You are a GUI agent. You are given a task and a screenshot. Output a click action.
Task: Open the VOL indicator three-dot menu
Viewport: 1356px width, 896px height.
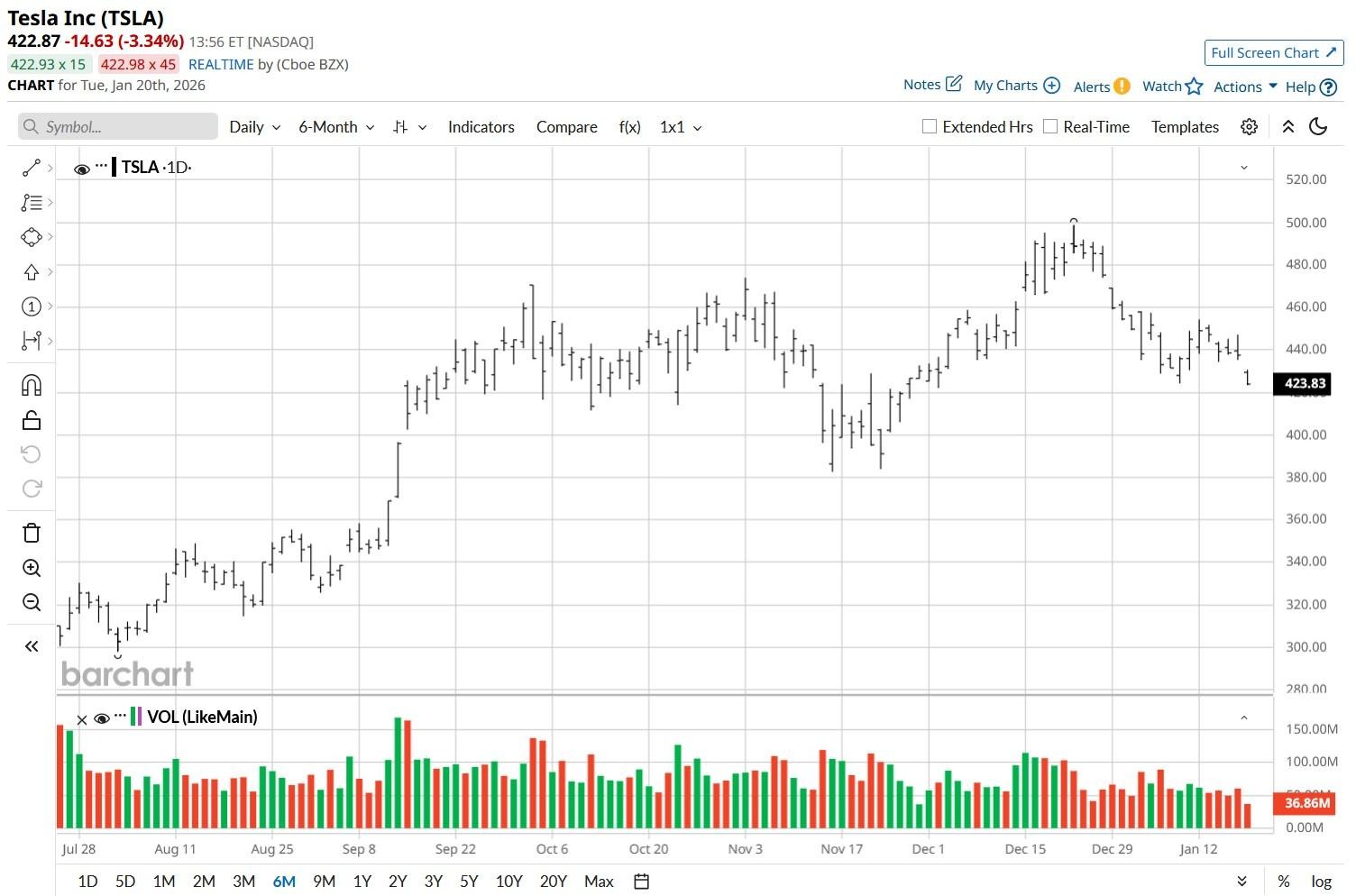pos(121,717)
